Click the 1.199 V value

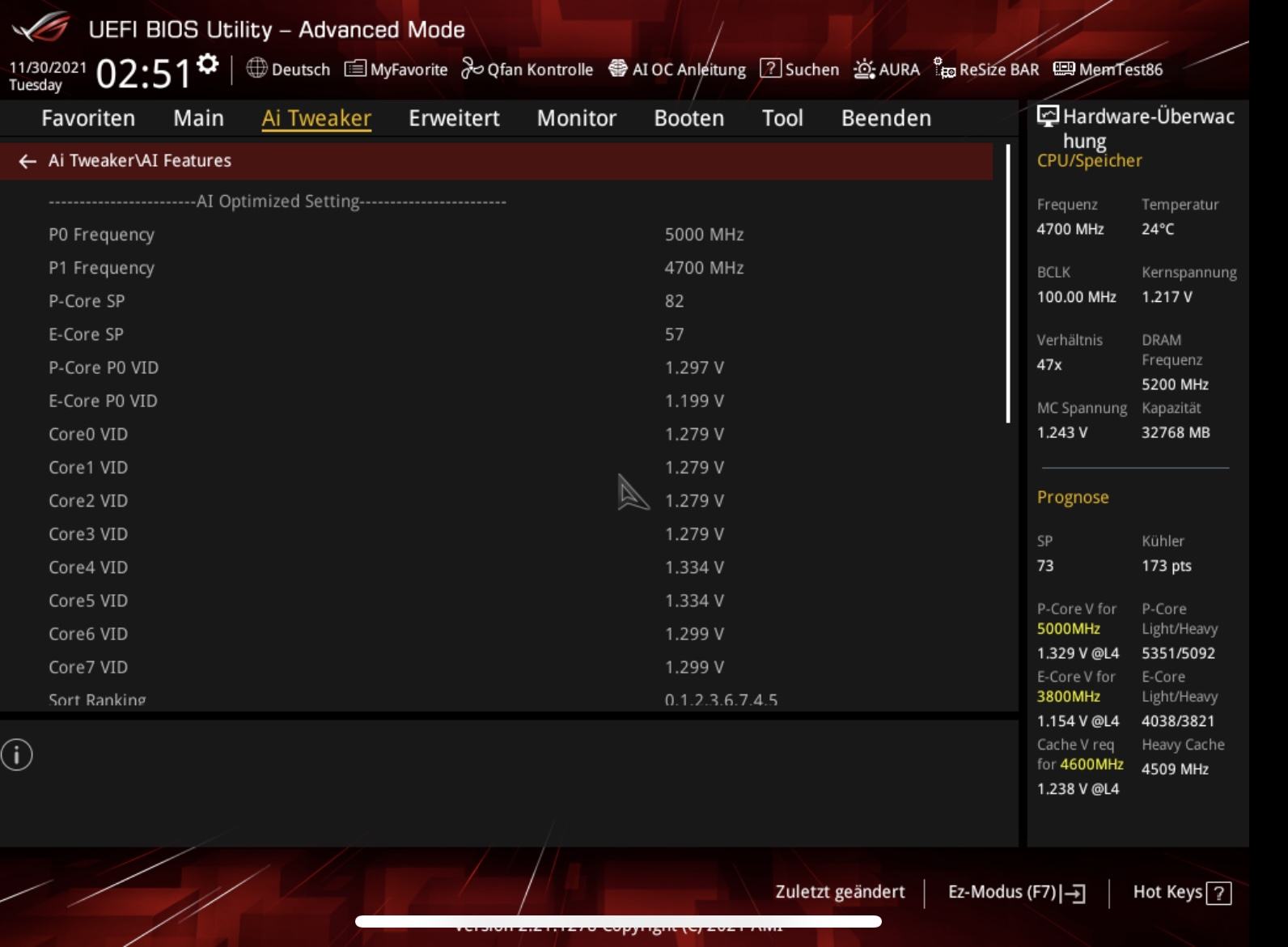pos(694,401)
